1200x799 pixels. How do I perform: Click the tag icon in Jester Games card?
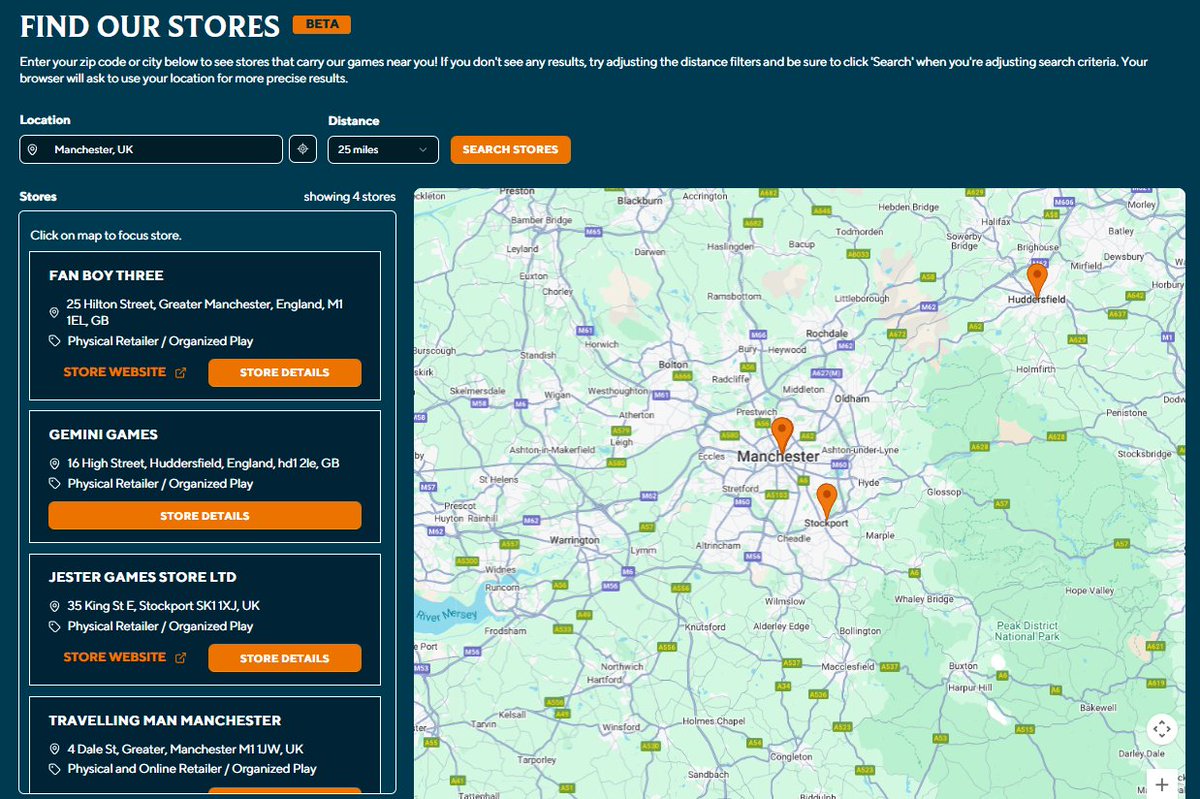click(54, 627)
